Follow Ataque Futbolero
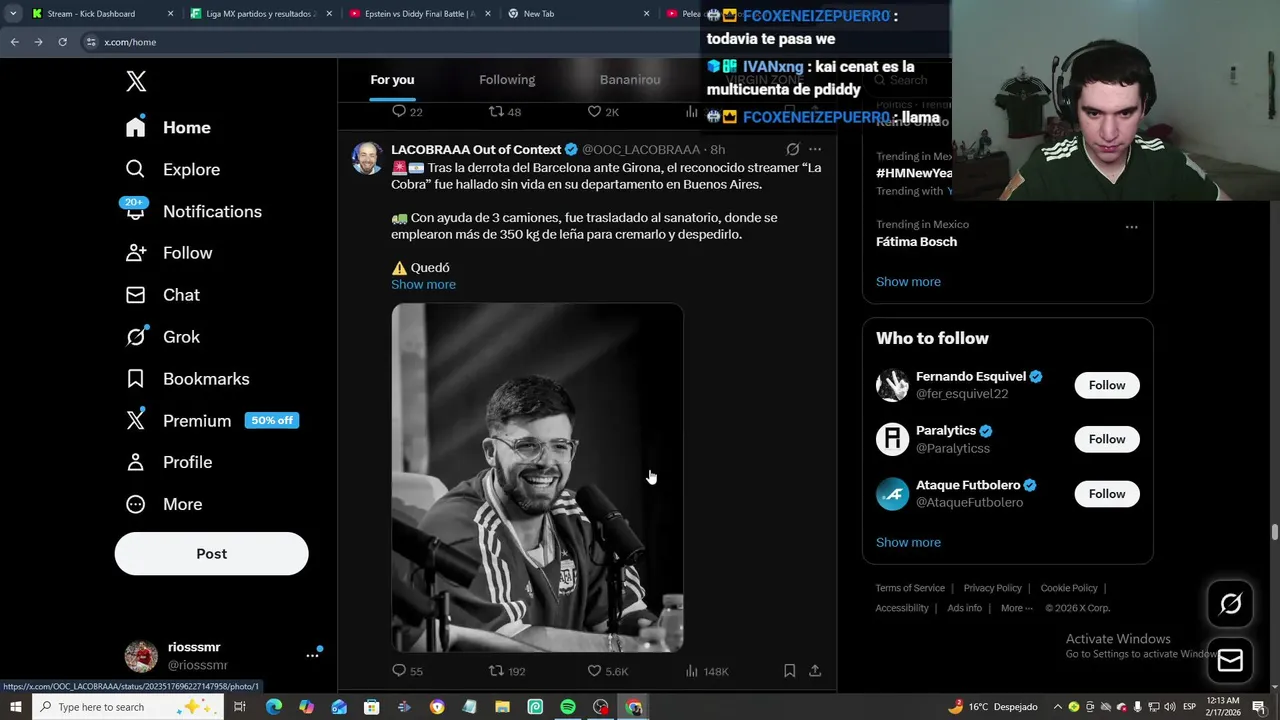1280x720 pixels. [x=1107, y=494]
